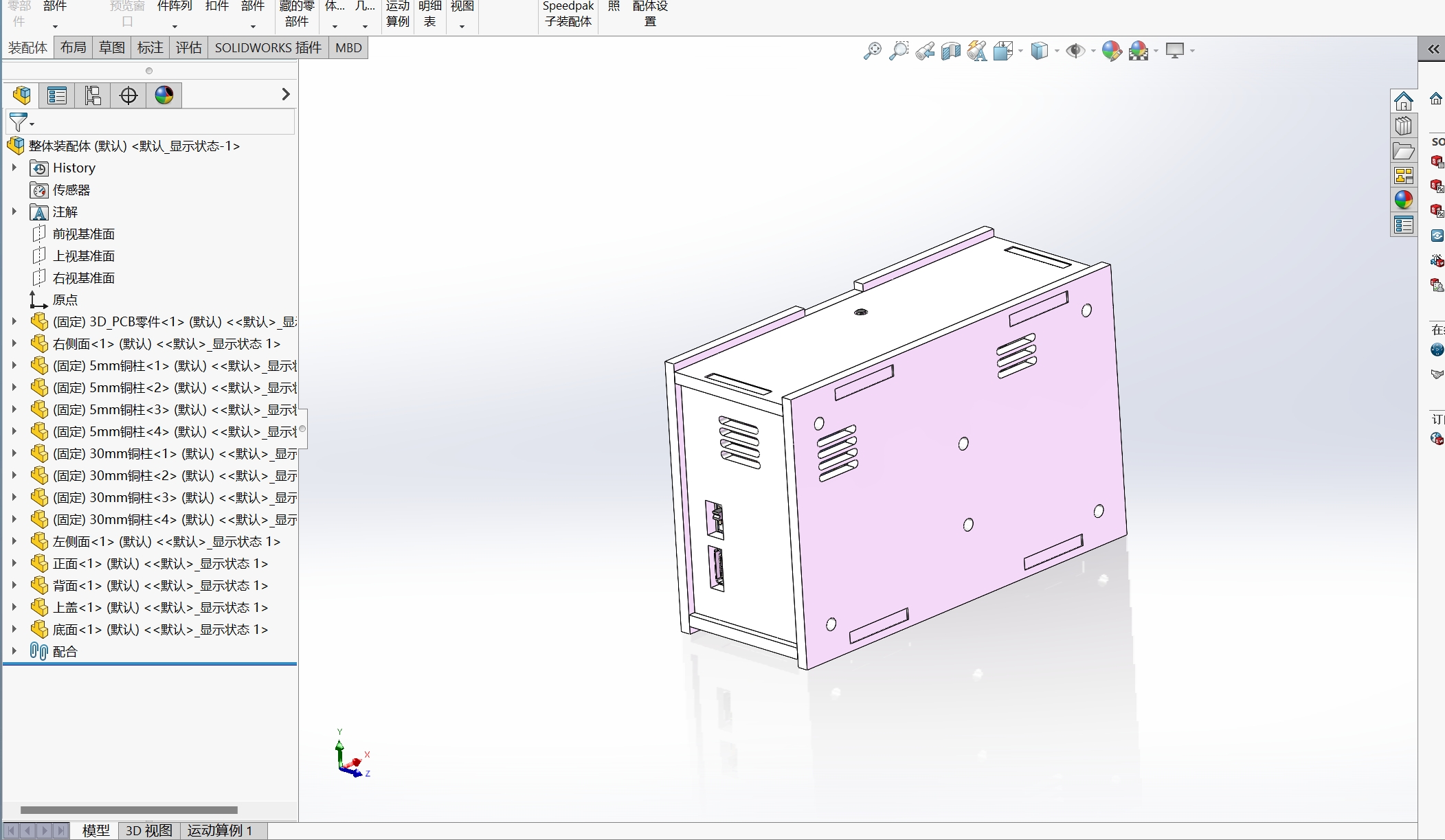Open the View Orientation dropdown arrow

(x=1020, y=51)
